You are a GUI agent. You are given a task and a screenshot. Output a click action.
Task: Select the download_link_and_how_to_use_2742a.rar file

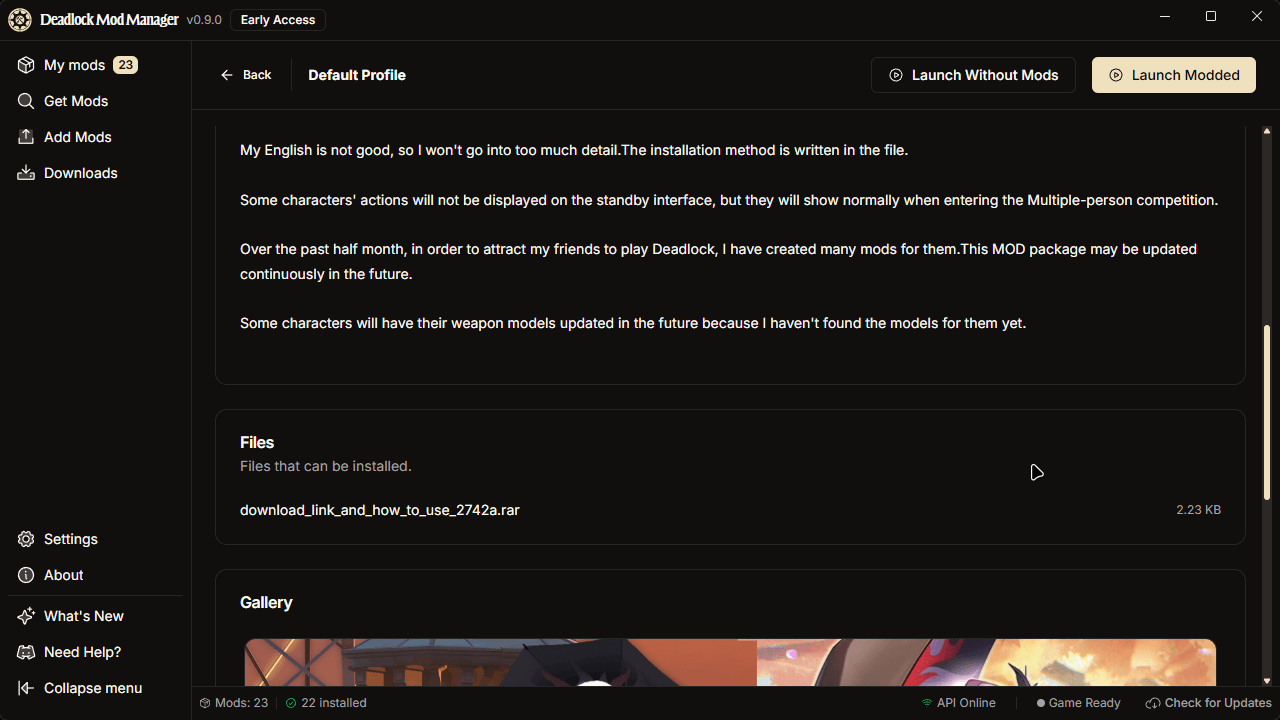[x=380, y=510]
